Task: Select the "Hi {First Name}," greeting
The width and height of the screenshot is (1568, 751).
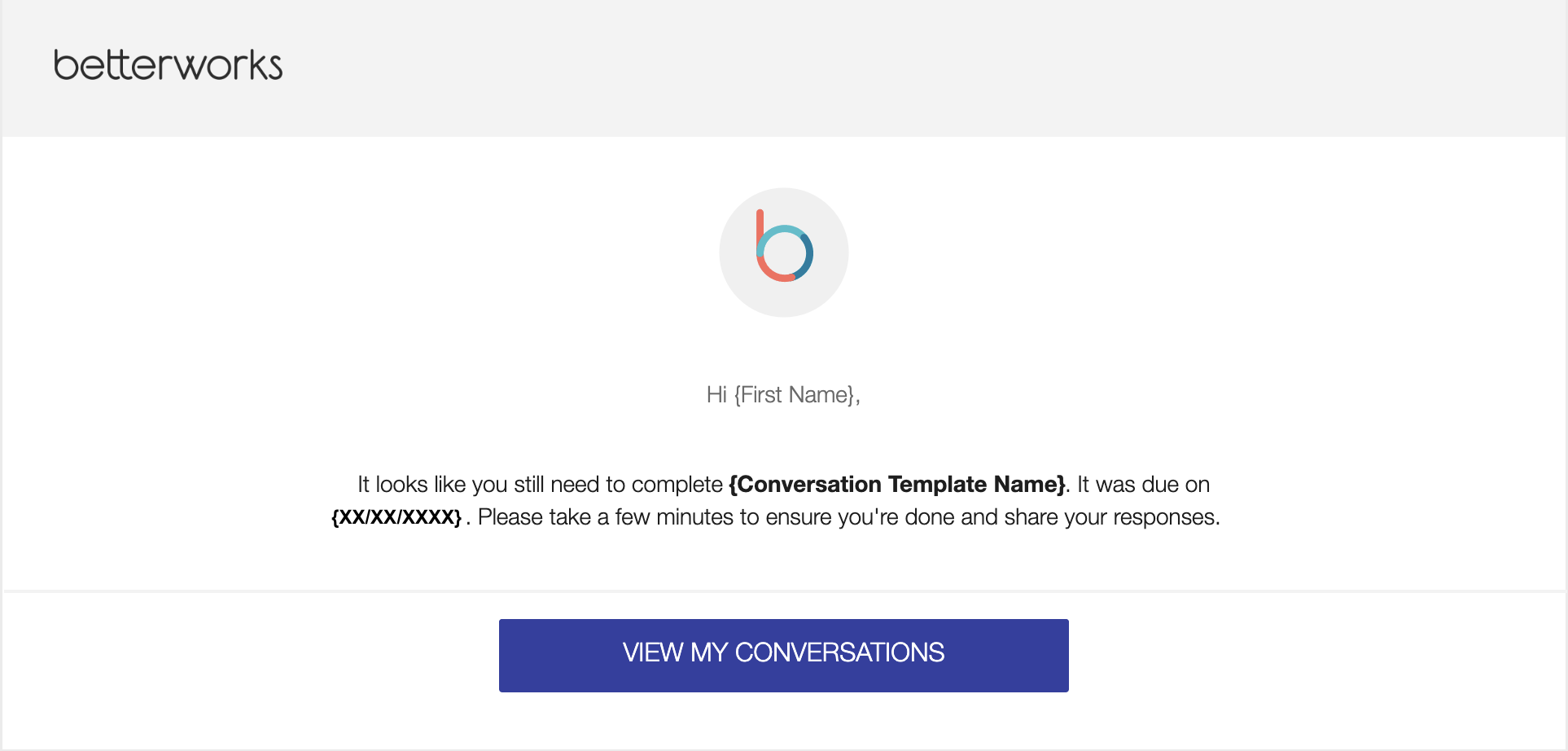Action: tap(783, 395)
